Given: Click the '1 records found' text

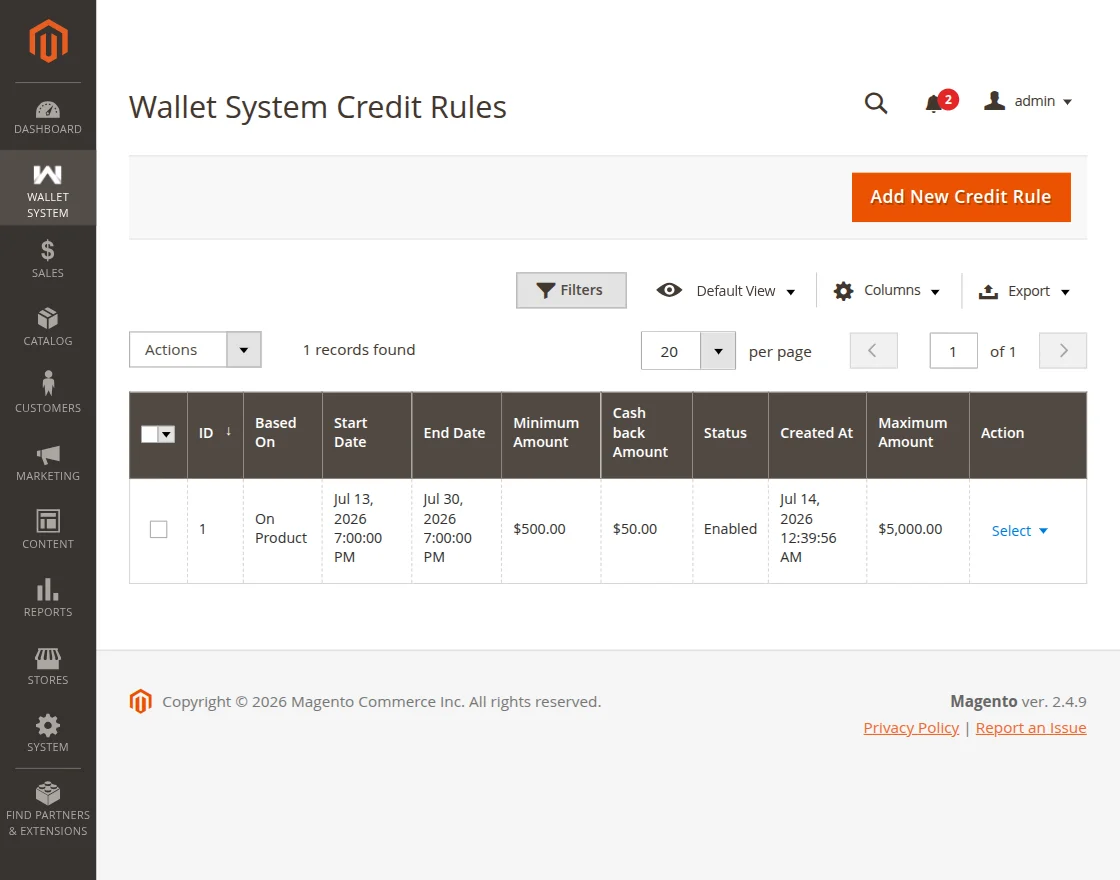Looking at the screenshot, I should tap(359, 350).
